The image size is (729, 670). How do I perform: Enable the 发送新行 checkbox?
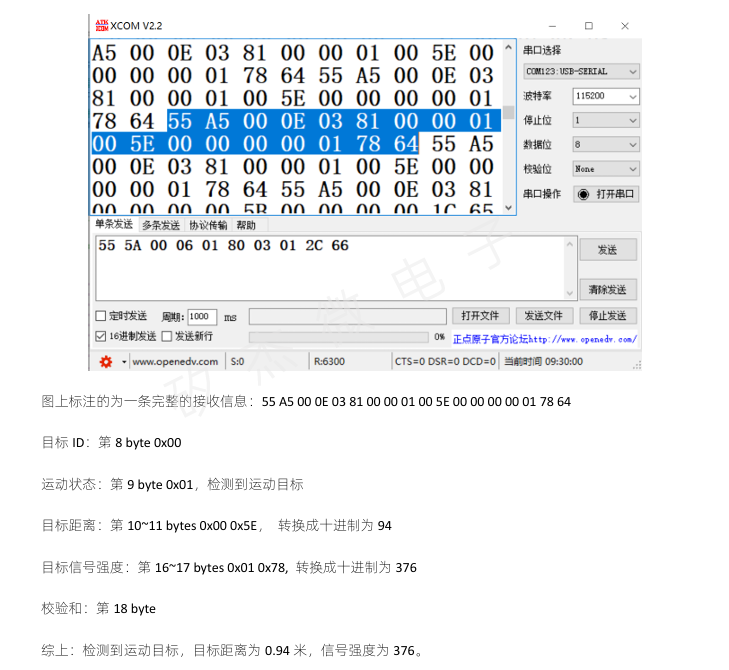(167, 336)
